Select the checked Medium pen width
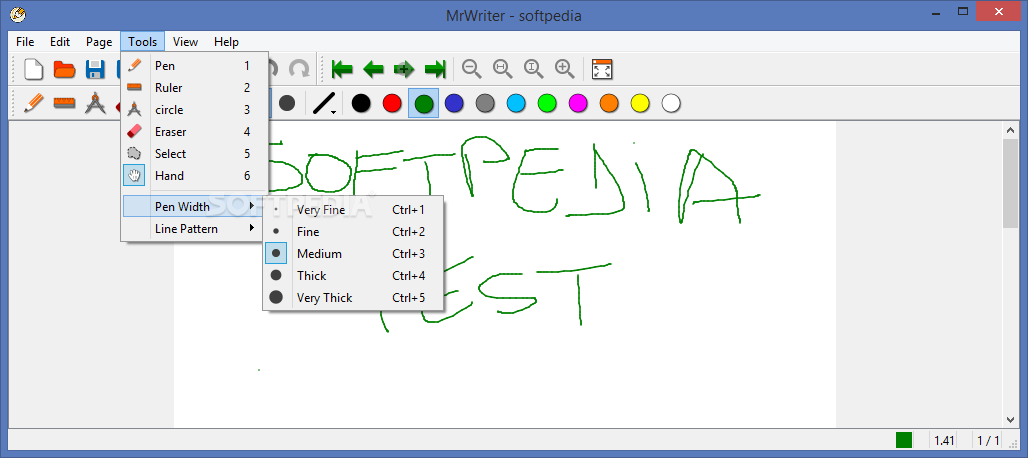Screen dimensions: 1028x458 (x=353, y=254)
